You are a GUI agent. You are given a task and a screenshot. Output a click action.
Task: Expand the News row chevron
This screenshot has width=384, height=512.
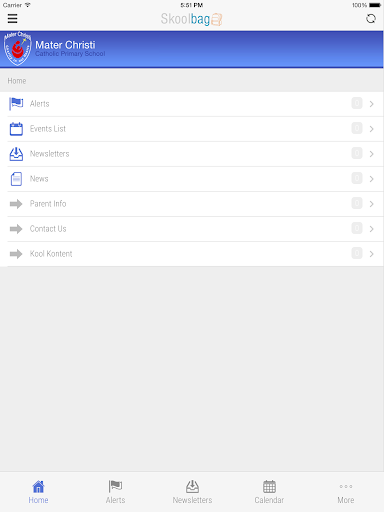tap(371, 179)
